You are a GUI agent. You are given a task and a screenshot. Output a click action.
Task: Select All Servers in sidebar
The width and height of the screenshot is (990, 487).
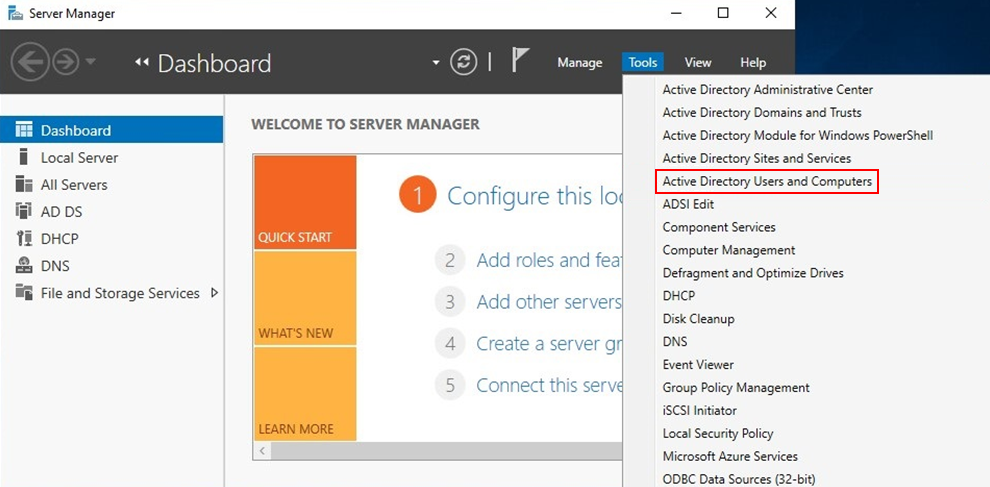click(x=74, y=185)
